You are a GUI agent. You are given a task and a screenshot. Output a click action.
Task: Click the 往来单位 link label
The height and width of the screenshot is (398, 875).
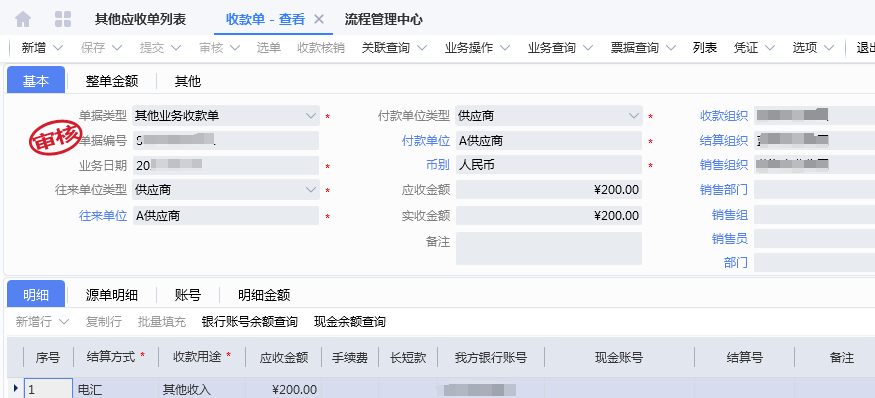pyautogui.click(x=103, y=215)
